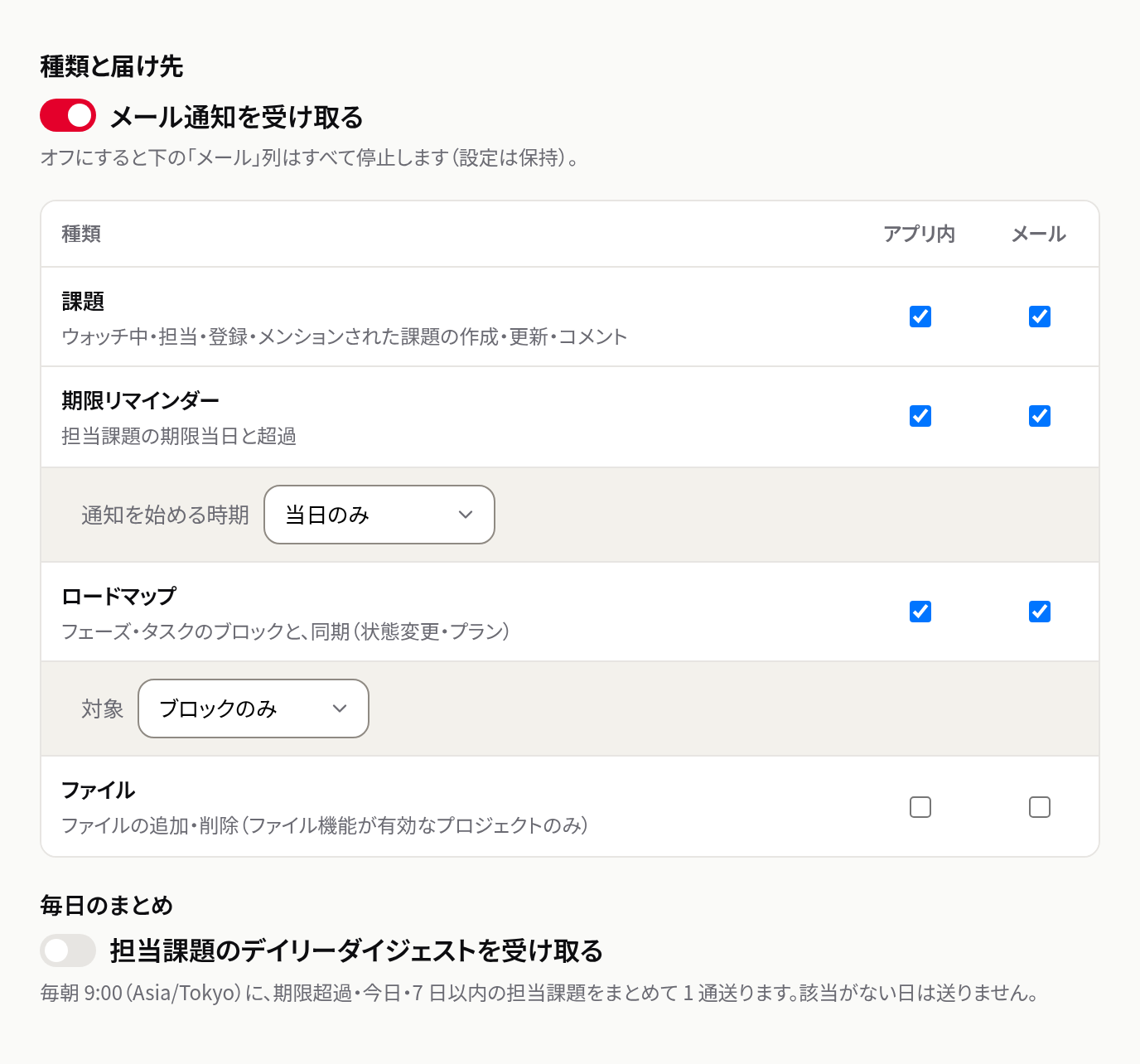
Task: Click the 種類 column header
Action: 81,235
